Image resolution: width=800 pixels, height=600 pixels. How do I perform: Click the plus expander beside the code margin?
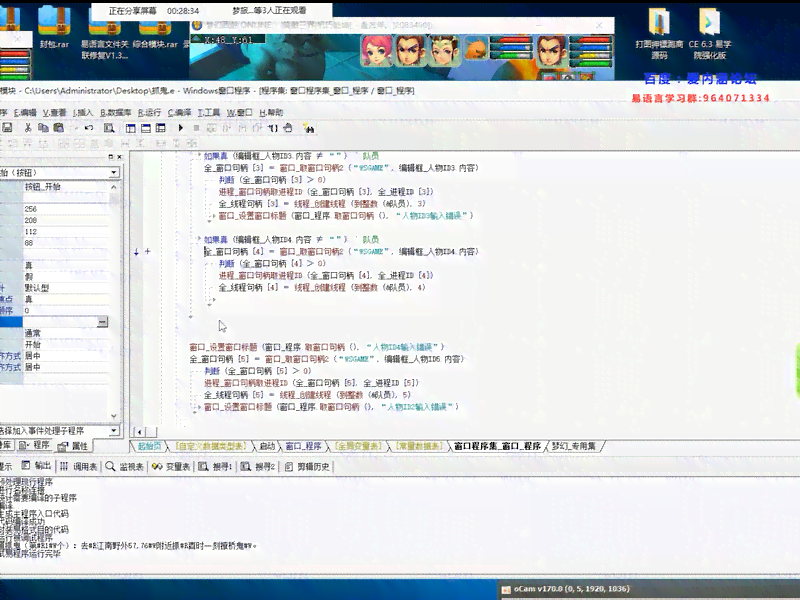pos(147,251)
